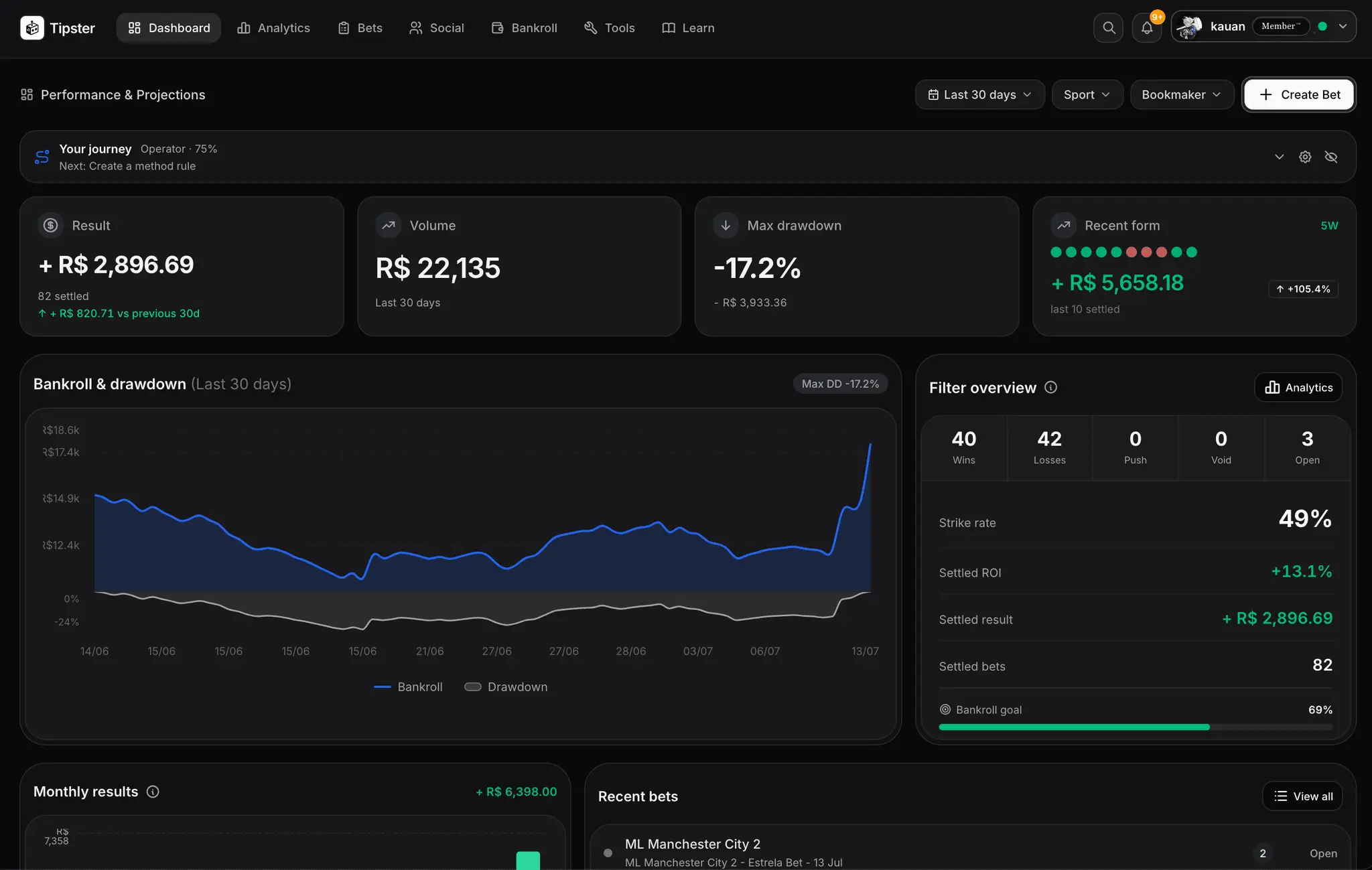1372x870 pixels.
Task: Click the +105.4% change badge
Action: click(1303, 289)
